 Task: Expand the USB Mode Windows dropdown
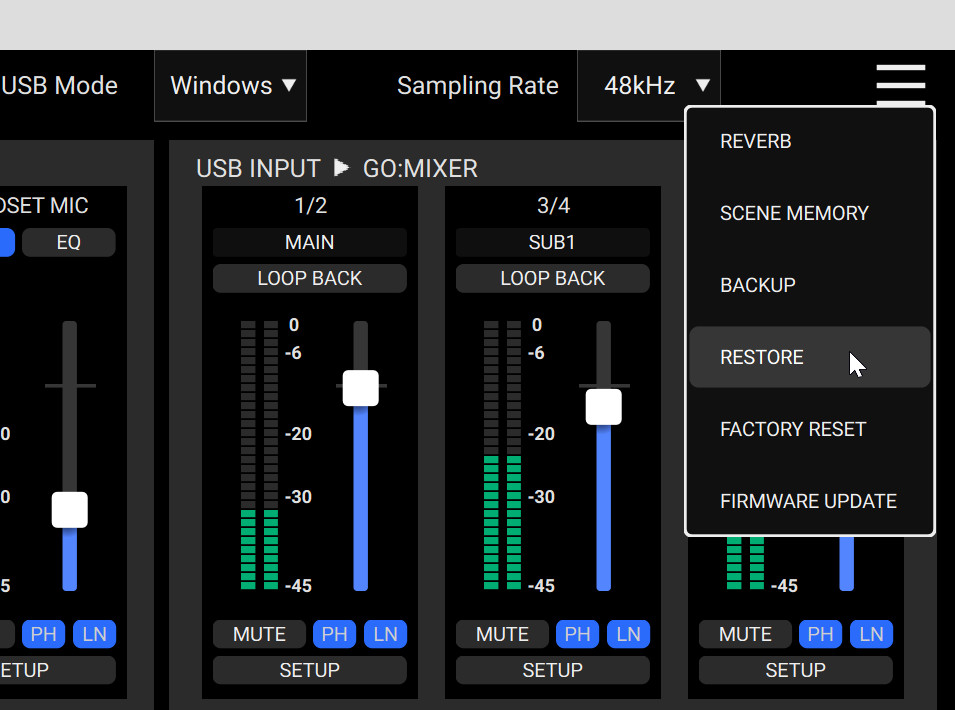(x=231, y=86)
